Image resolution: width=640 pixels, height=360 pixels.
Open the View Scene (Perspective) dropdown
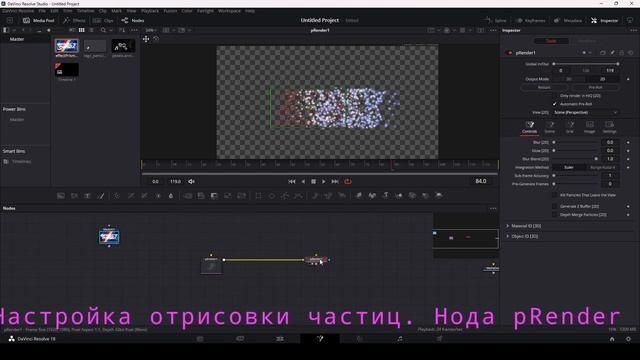(586, 112)
